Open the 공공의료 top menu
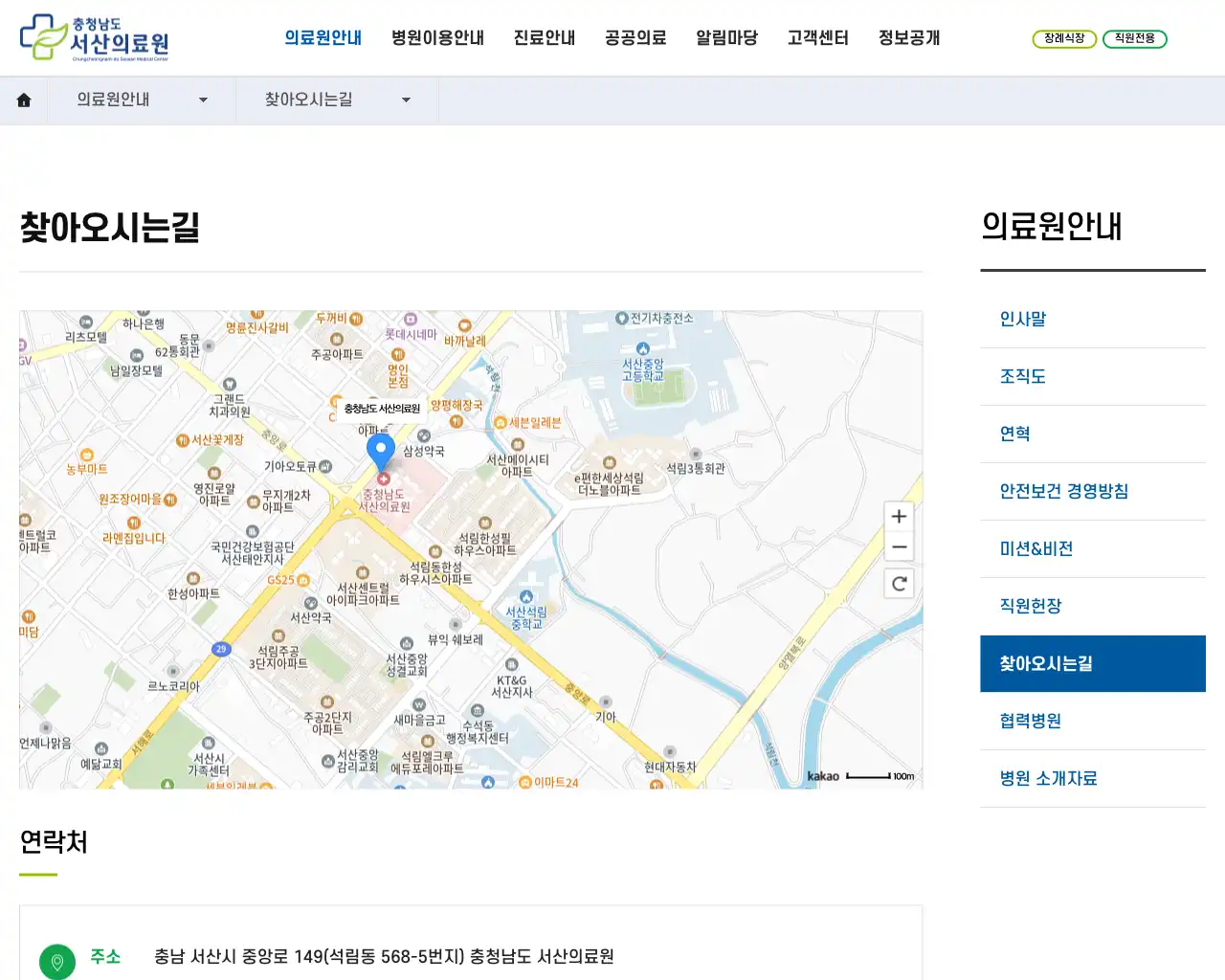The width and height of the screenshot is (1225, 980). click(x=635, y=38)
